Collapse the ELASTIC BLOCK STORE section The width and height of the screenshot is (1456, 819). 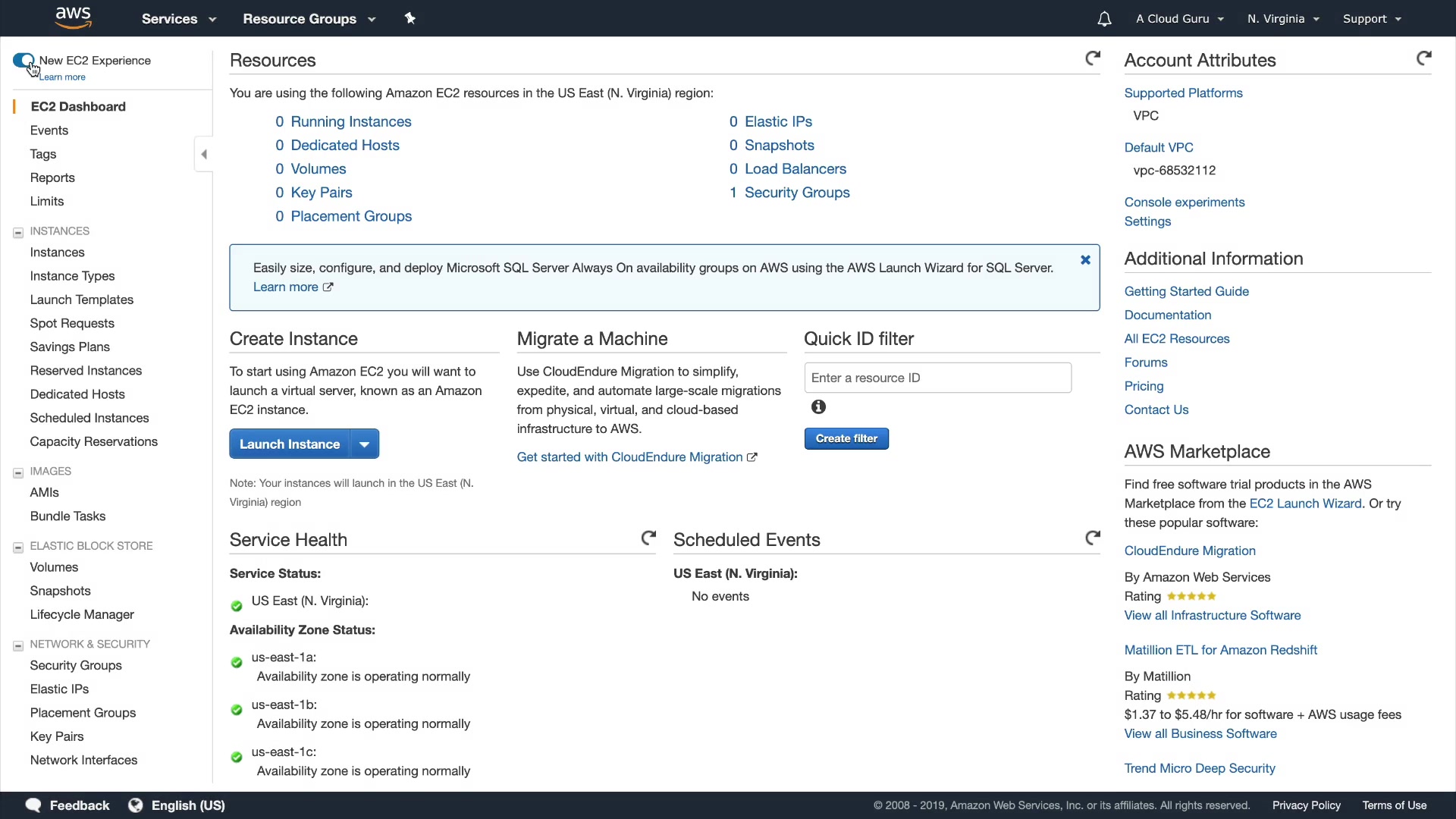(x=18, y=548)
